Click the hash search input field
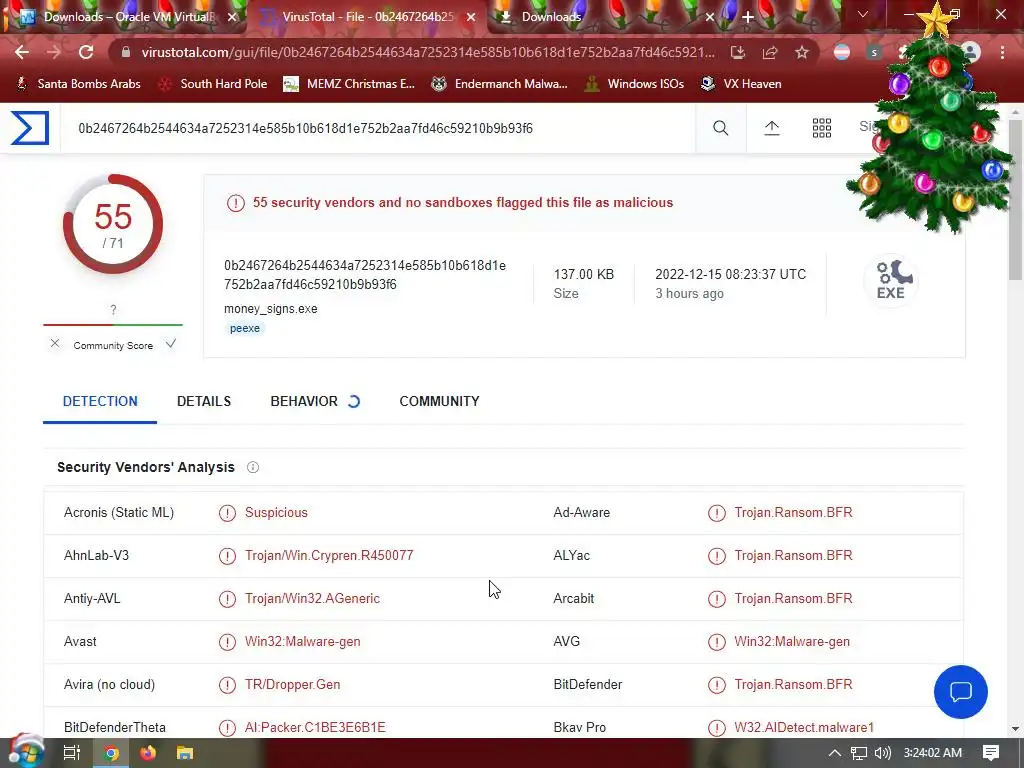1024x768 pixels. (x=379, y=128)
